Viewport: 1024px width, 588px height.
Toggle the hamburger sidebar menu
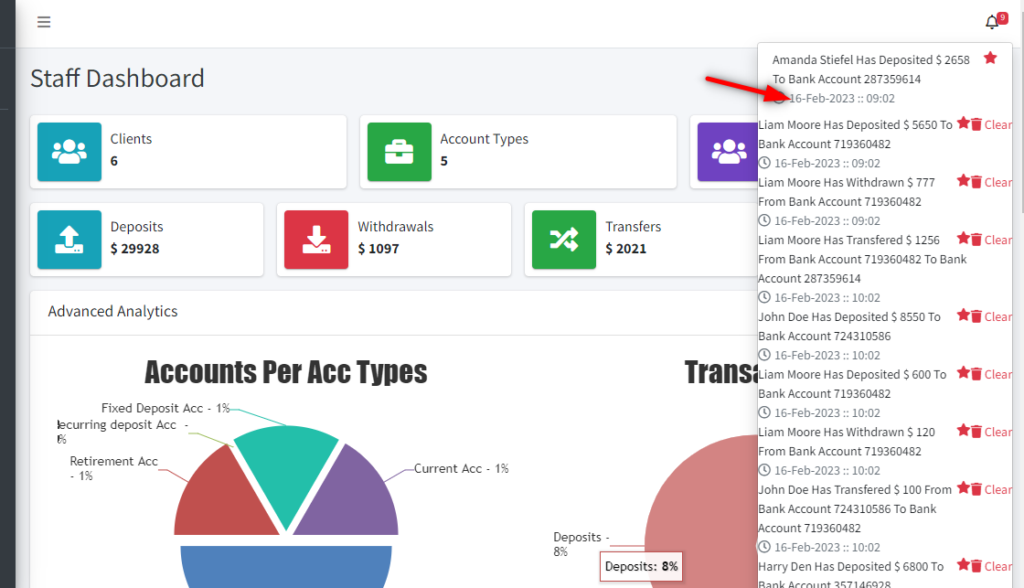tap(44, 22)
